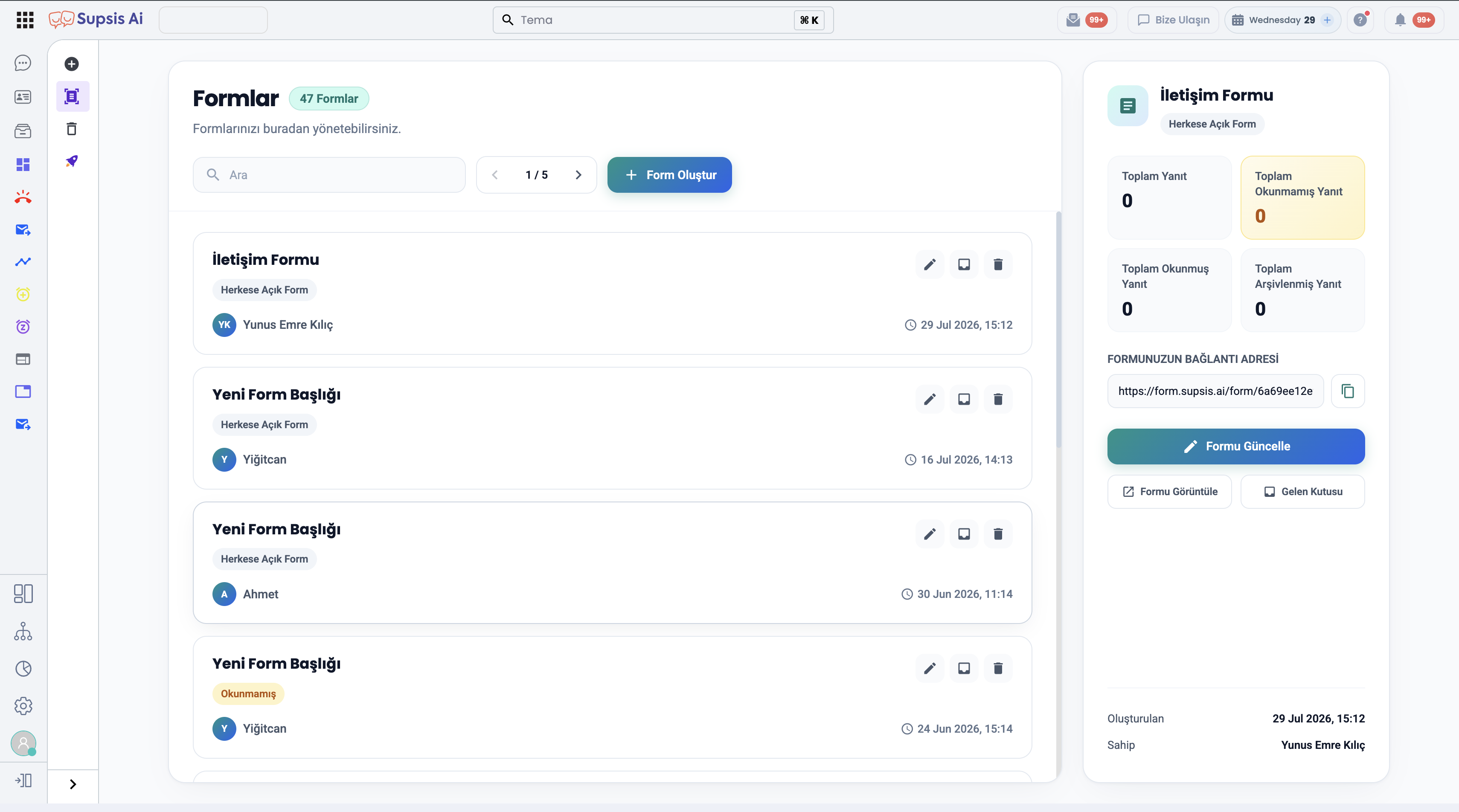Click the plus next to Wednesday 29
This screenshot has height=812, width=1459.
[1326, 20]
